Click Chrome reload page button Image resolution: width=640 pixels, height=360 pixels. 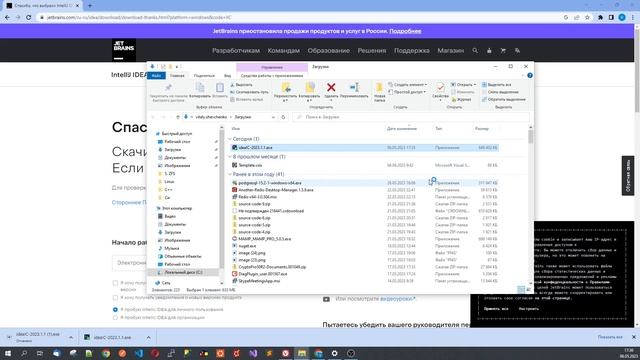click(x=29, y=18)
